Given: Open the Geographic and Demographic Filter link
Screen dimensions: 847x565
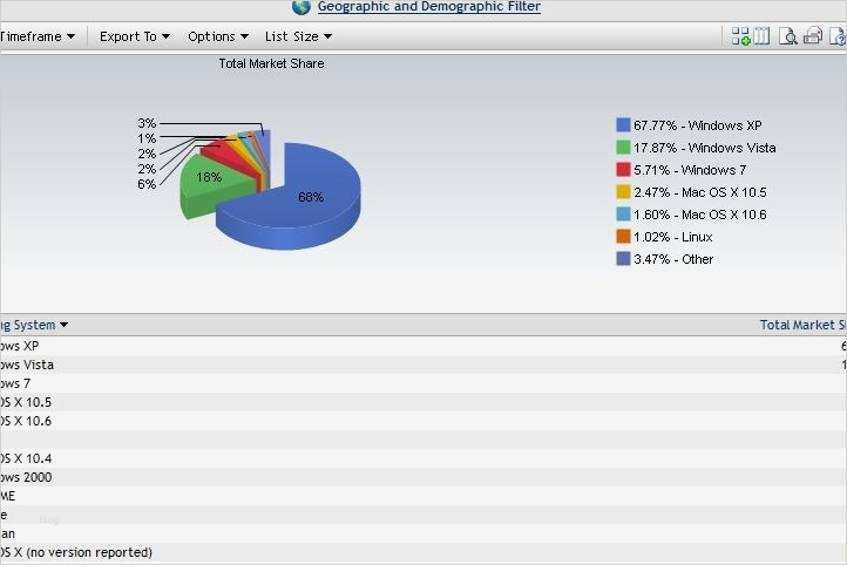Looking at the screenshot, I should coord(429,6).
